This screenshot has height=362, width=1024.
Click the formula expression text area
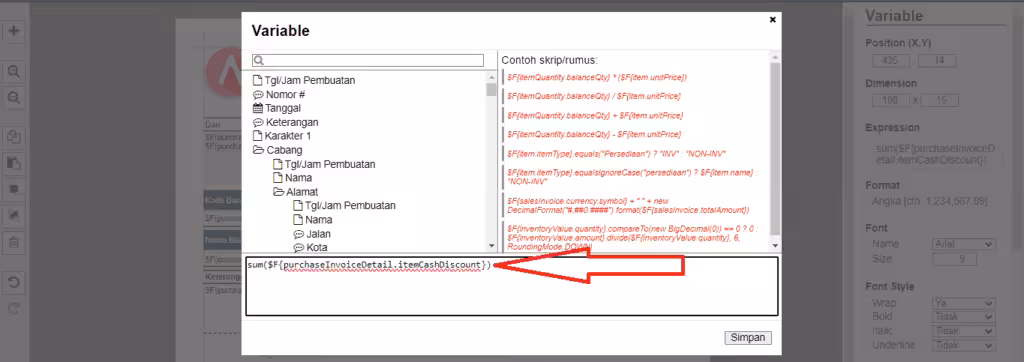point(512,286)
